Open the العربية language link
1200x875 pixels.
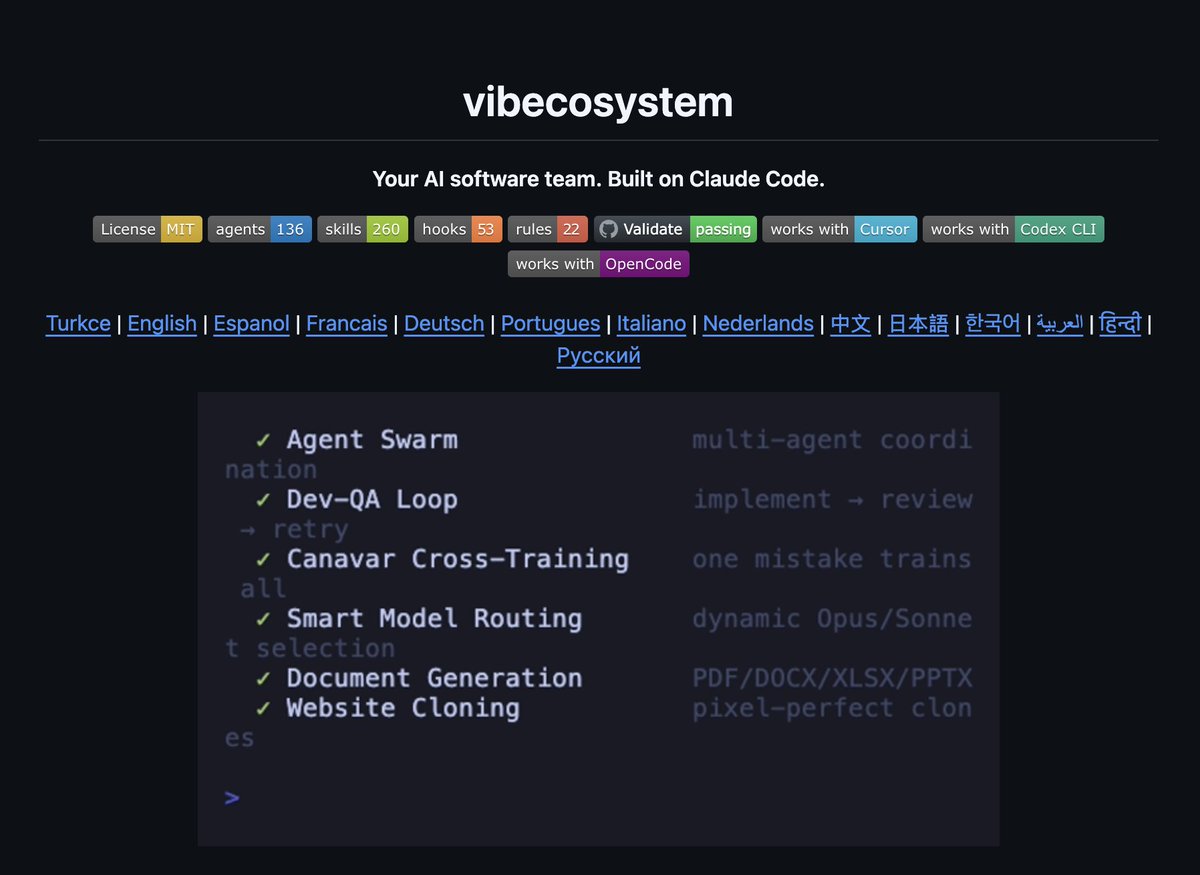1060,323
